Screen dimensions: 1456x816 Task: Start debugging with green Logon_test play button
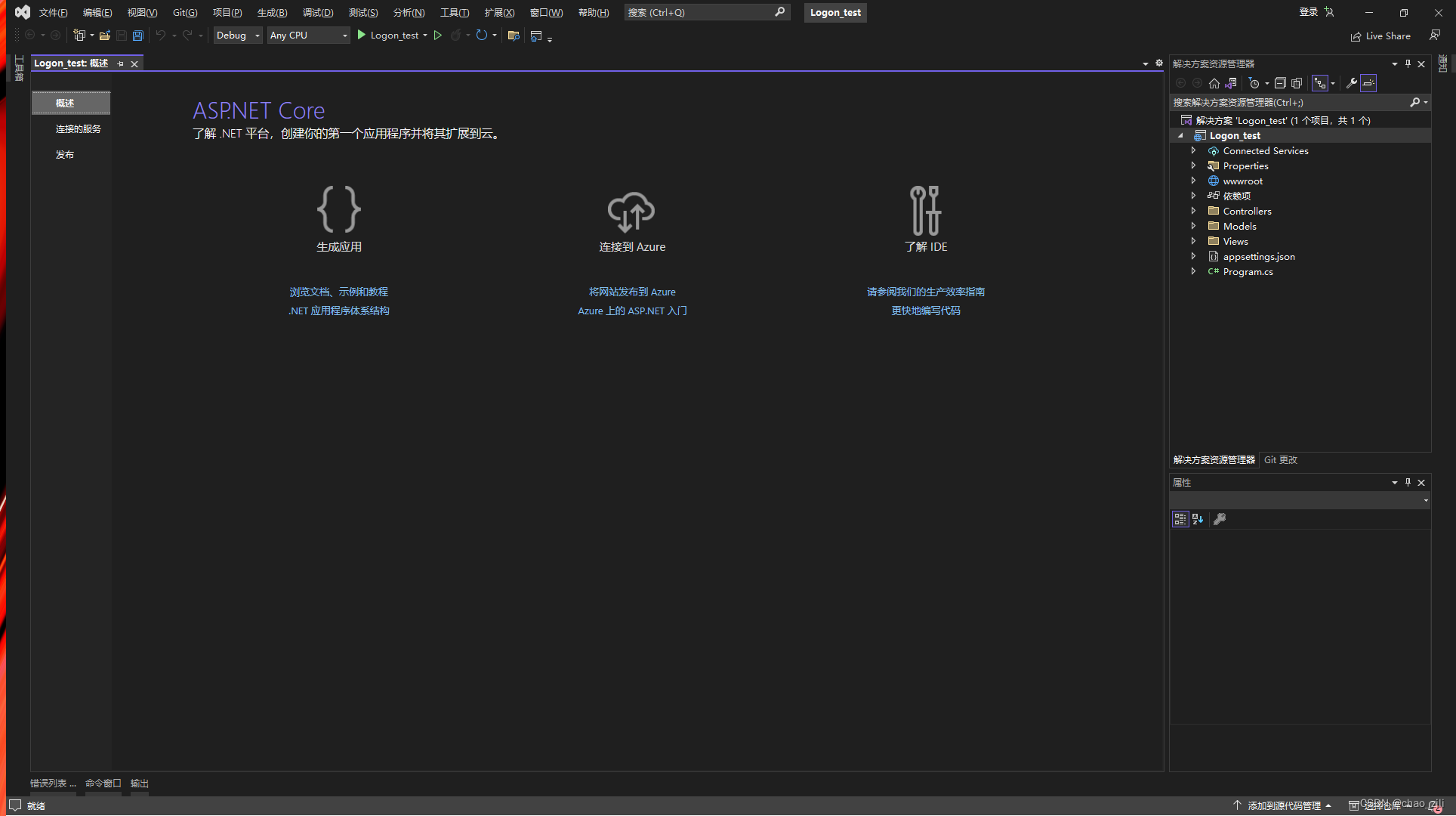click(x=362, y=36)
